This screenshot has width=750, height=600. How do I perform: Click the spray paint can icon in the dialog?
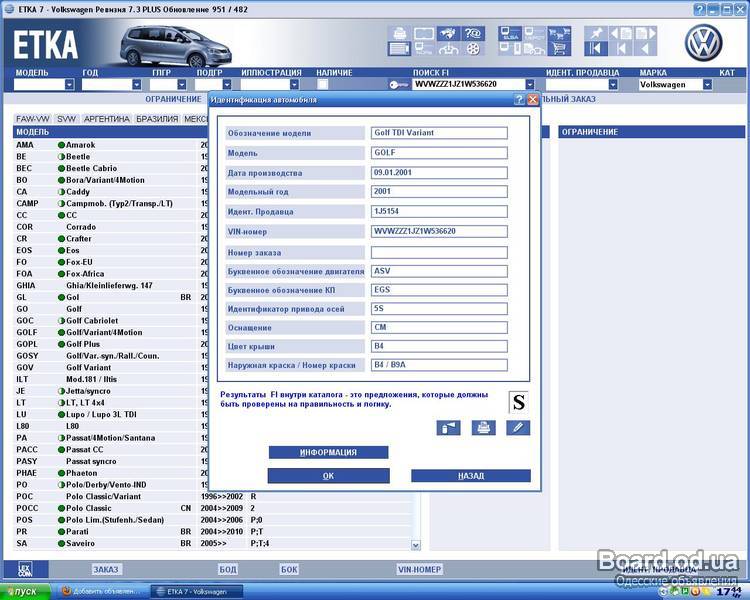(448, 428)
